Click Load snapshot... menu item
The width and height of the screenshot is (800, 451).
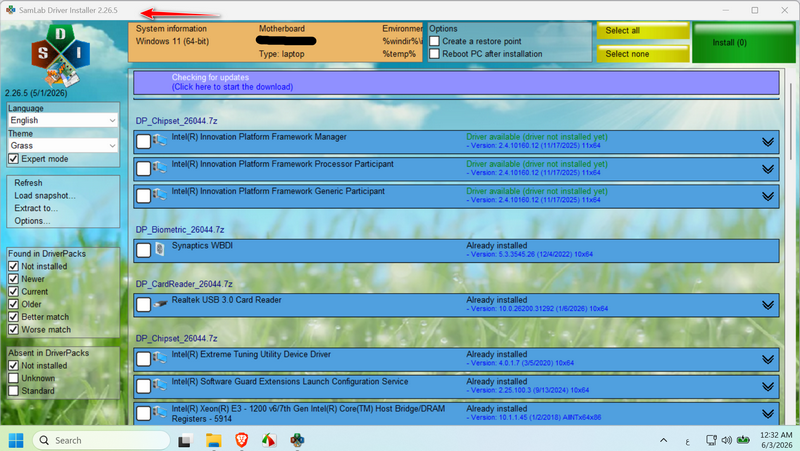[x=44, y=195]
